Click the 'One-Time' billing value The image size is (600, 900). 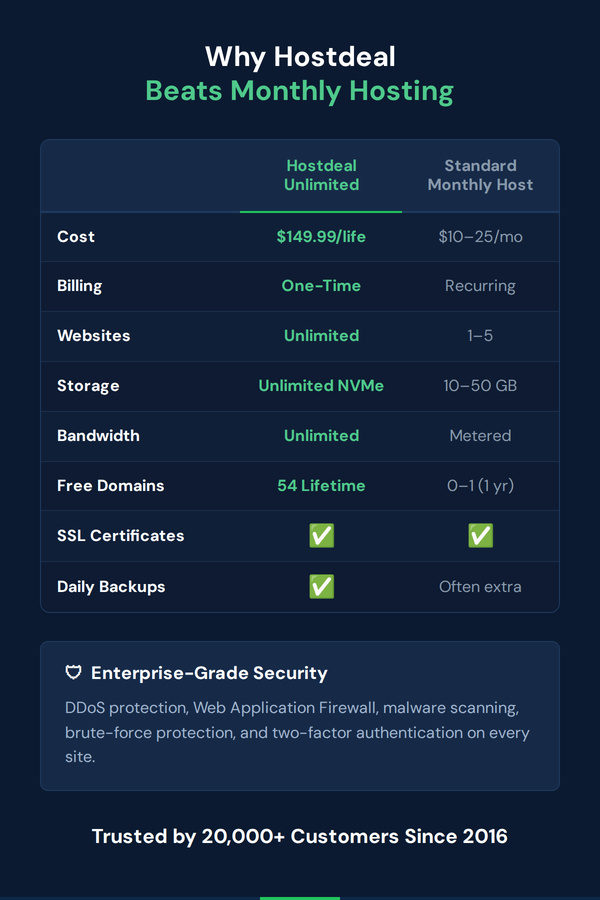(x=321, y=286)
